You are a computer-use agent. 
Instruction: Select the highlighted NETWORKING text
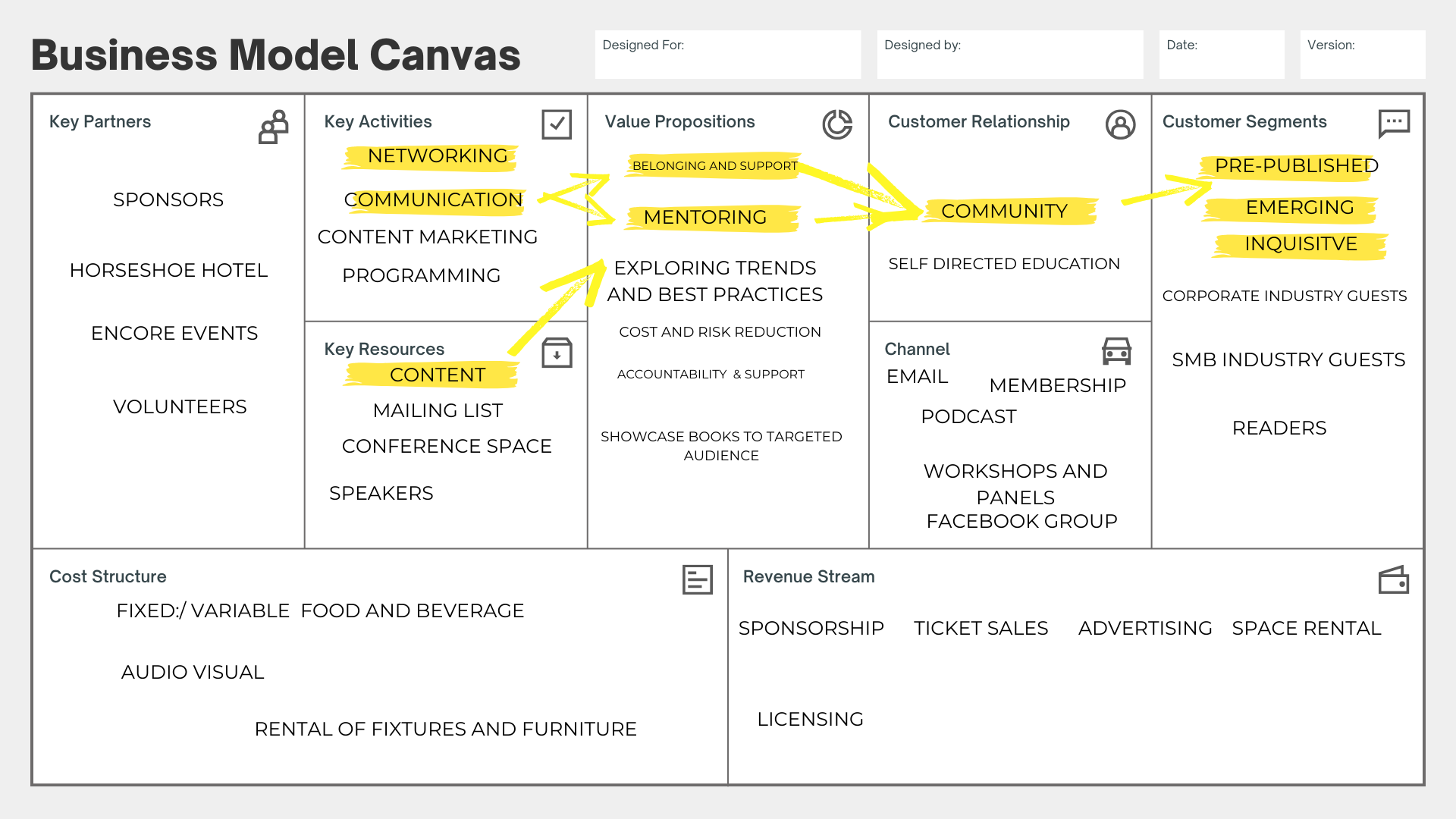click(x=438, y=156)
